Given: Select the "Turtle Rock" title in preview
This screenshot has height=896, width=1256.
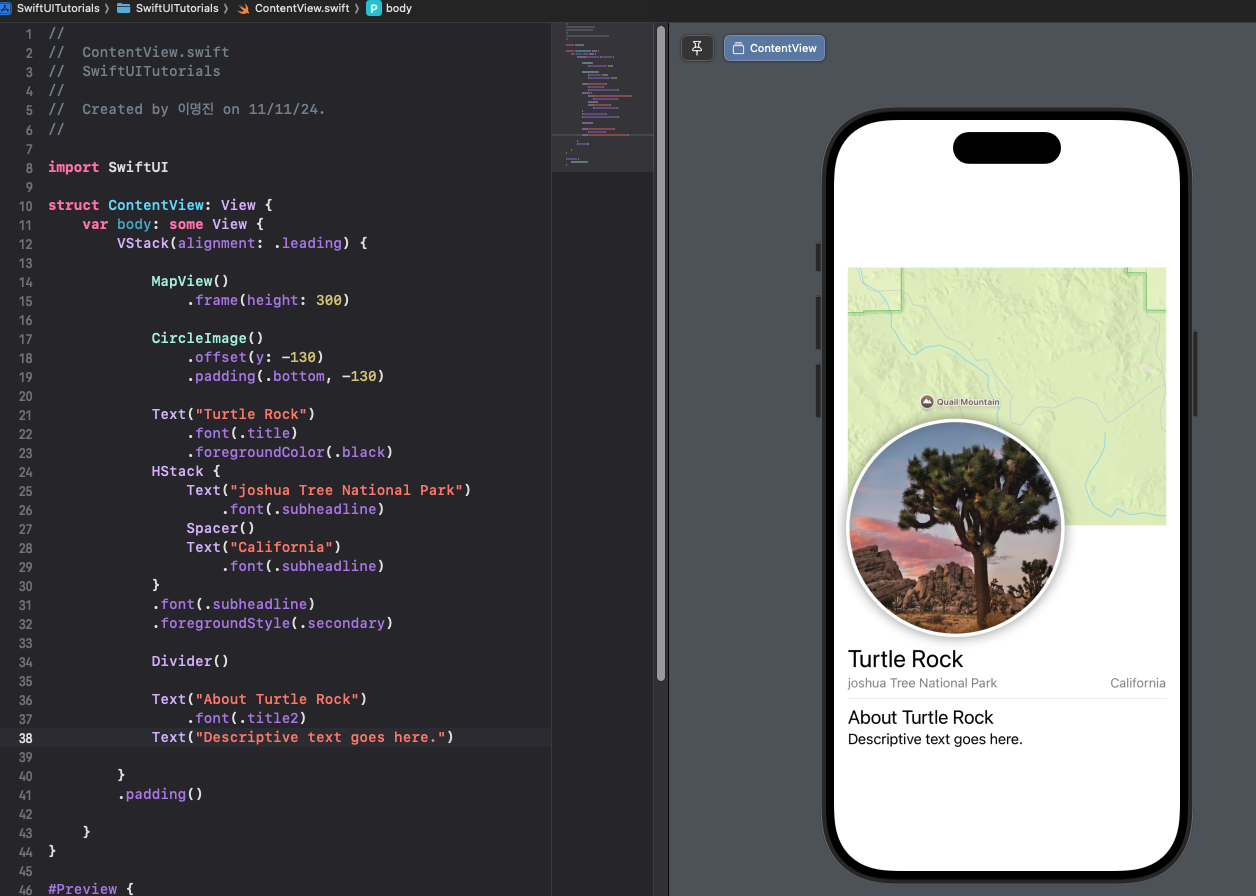Looking at the screenshot, I should click(905, 659).
